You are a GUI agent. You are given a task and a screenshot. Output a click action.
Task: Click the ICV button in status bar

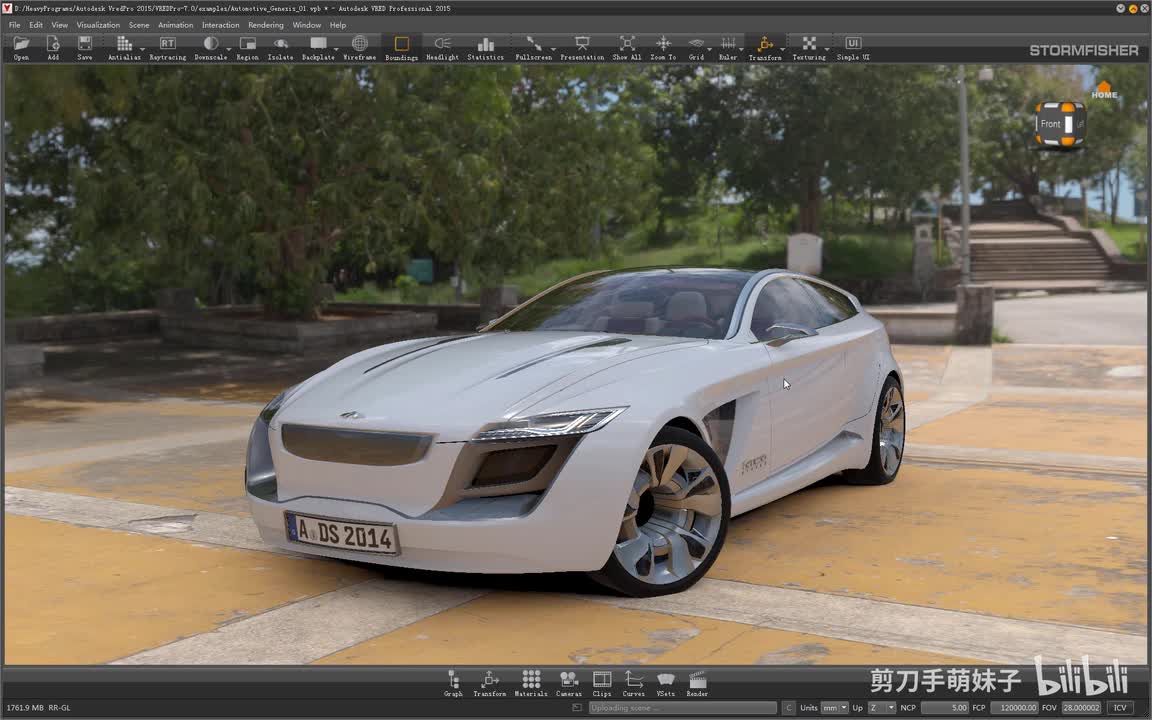pos(1120,708)
